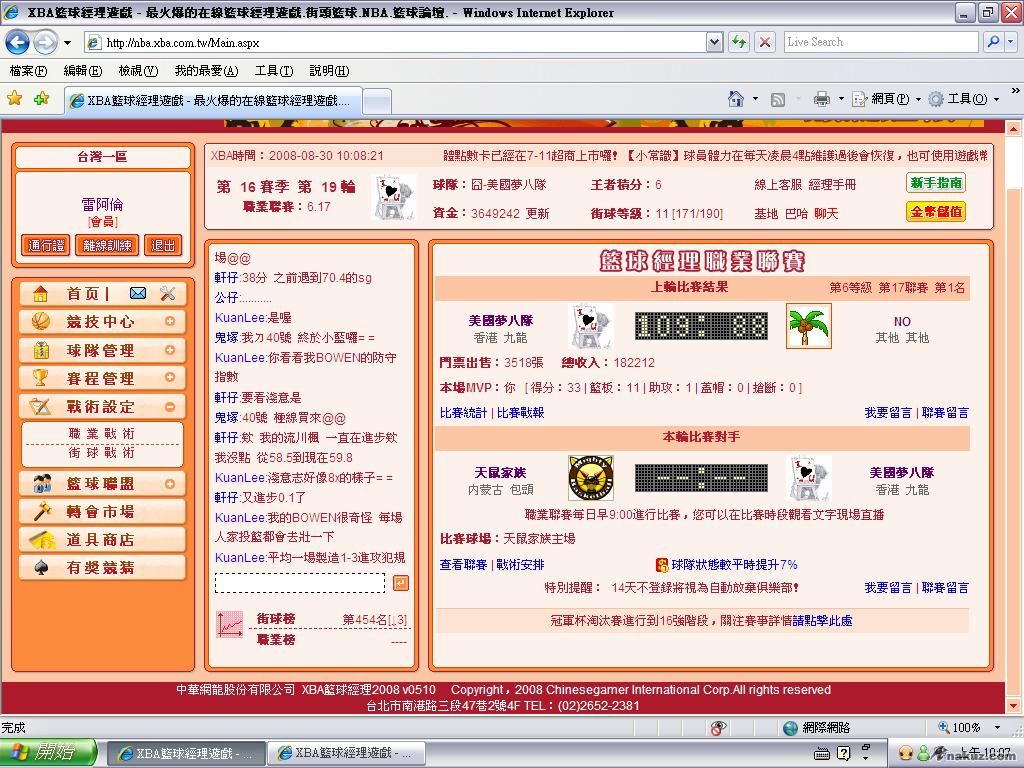Open the 檔案(F) menu
Viewport: 1024px width, 768px height.
click(28, 71)
